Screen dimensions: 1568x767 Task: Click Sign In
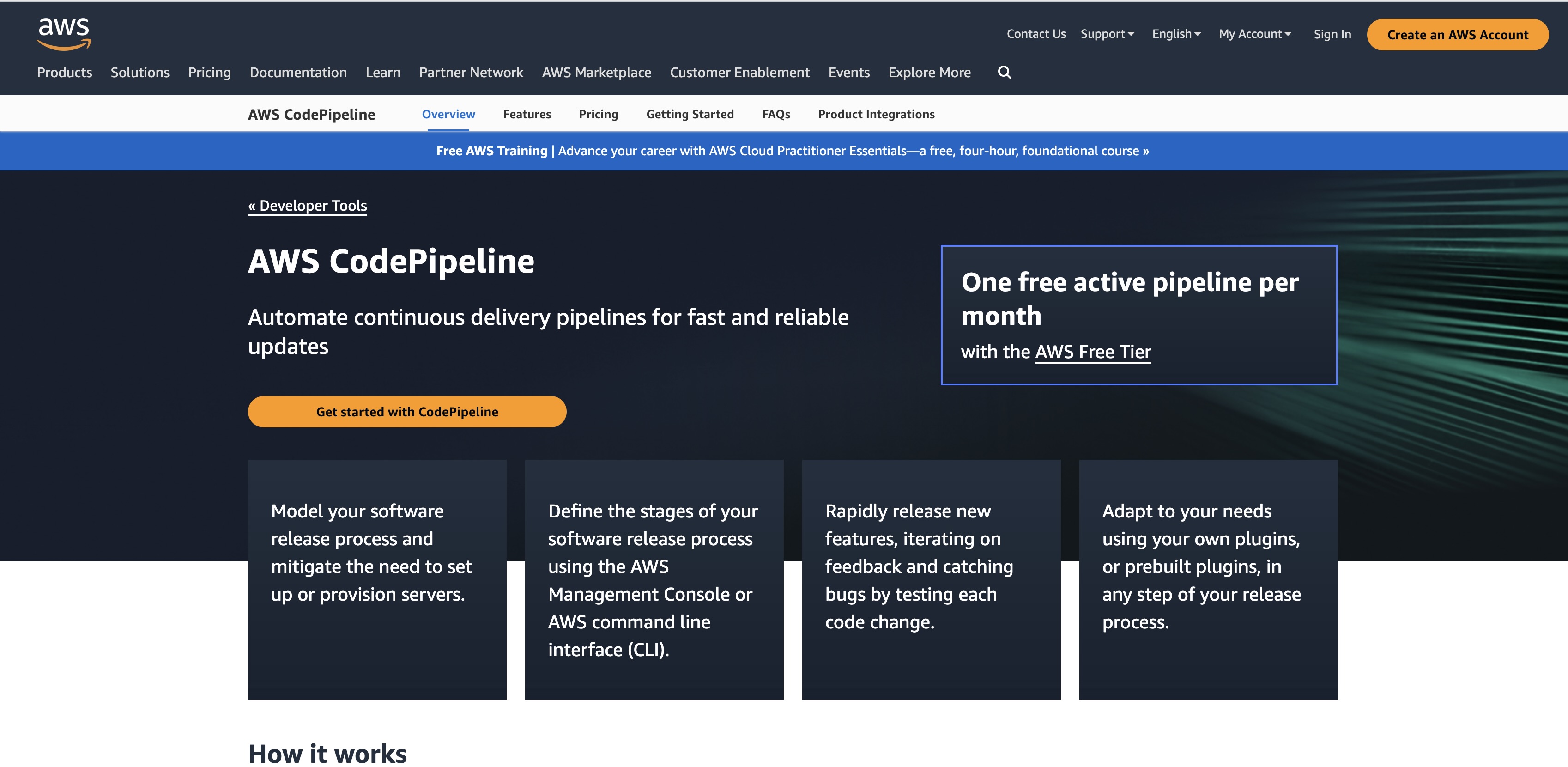point(1332,33)
